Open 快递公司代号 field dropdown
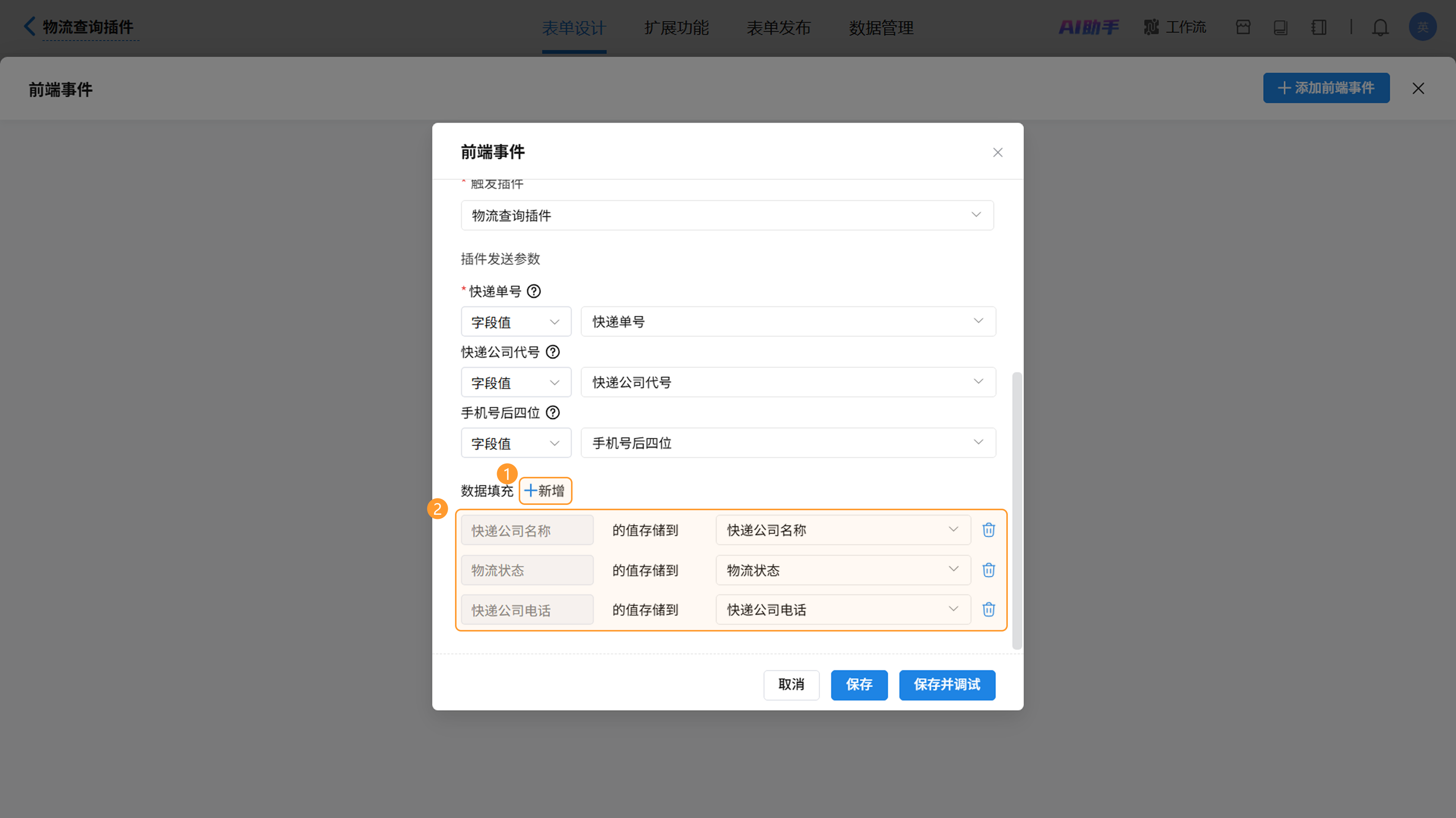This screenshot has width=1456, height=818. [788, 382]
